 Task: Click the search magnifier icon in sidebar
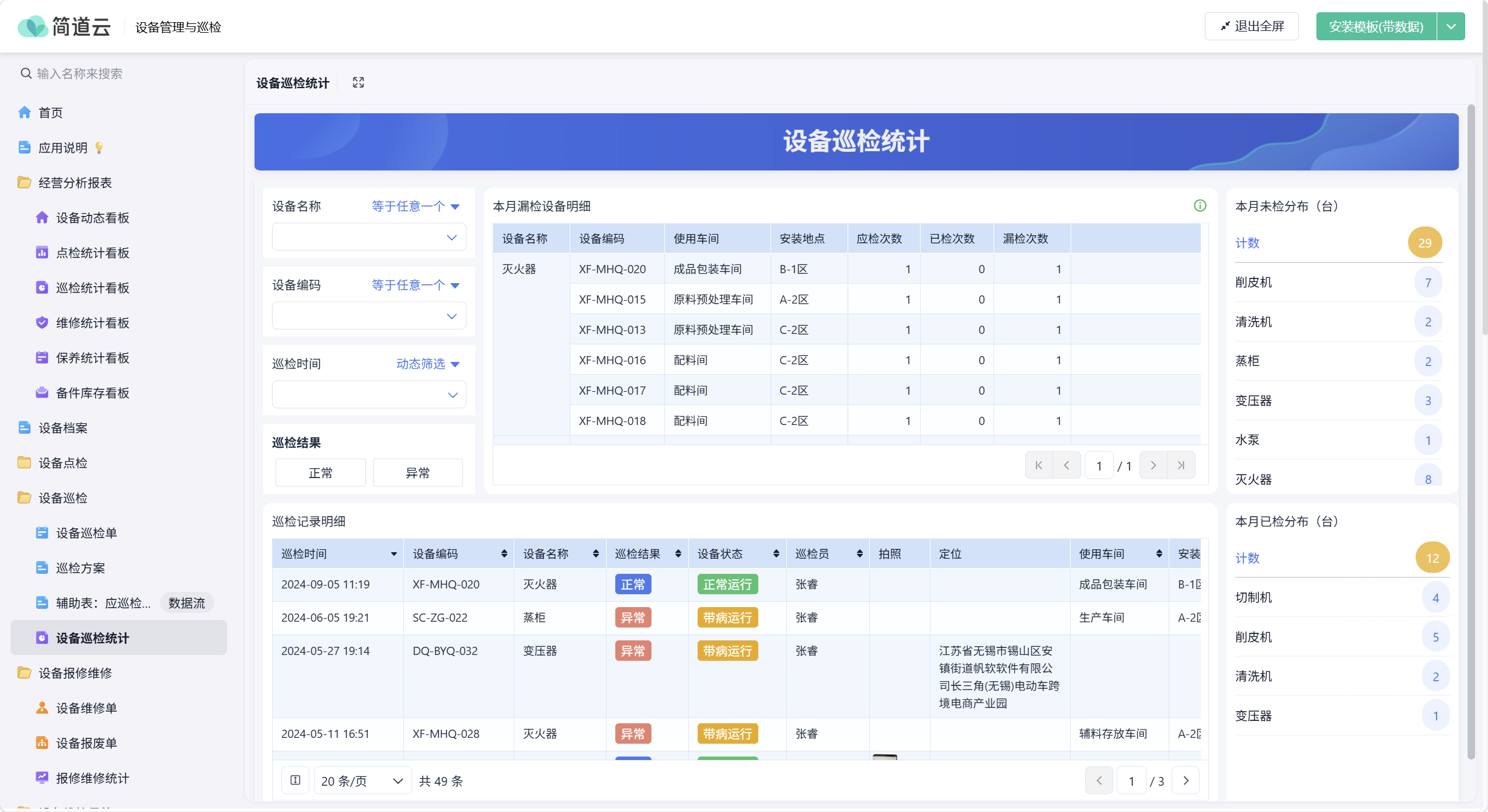click(26, 74)
